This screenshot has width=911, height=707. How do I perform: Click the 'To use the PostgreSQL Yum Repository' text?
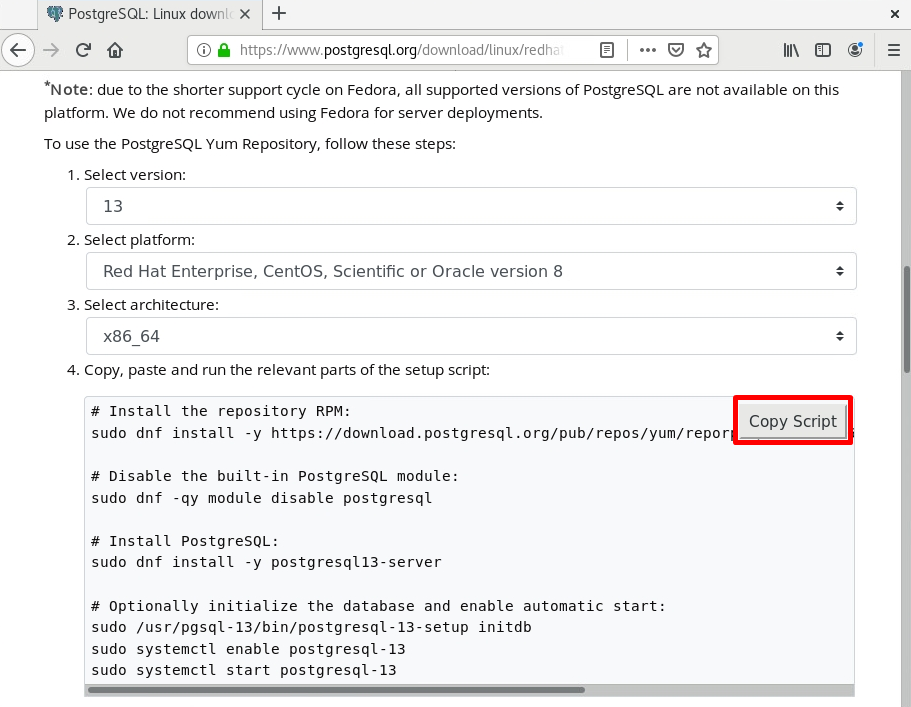tap(250, 144)
